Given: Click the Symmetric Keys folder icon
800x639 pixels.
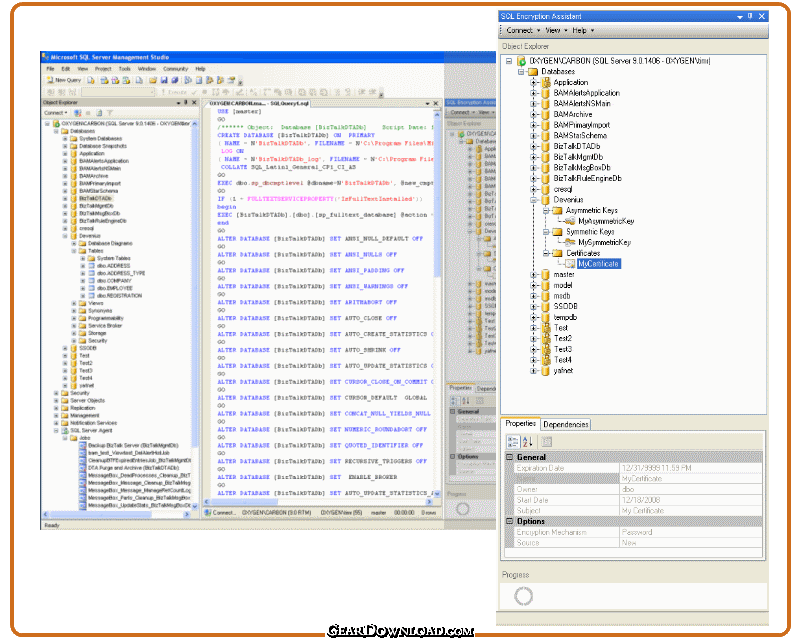Looking at the screenshot, I should coord(558,232).
